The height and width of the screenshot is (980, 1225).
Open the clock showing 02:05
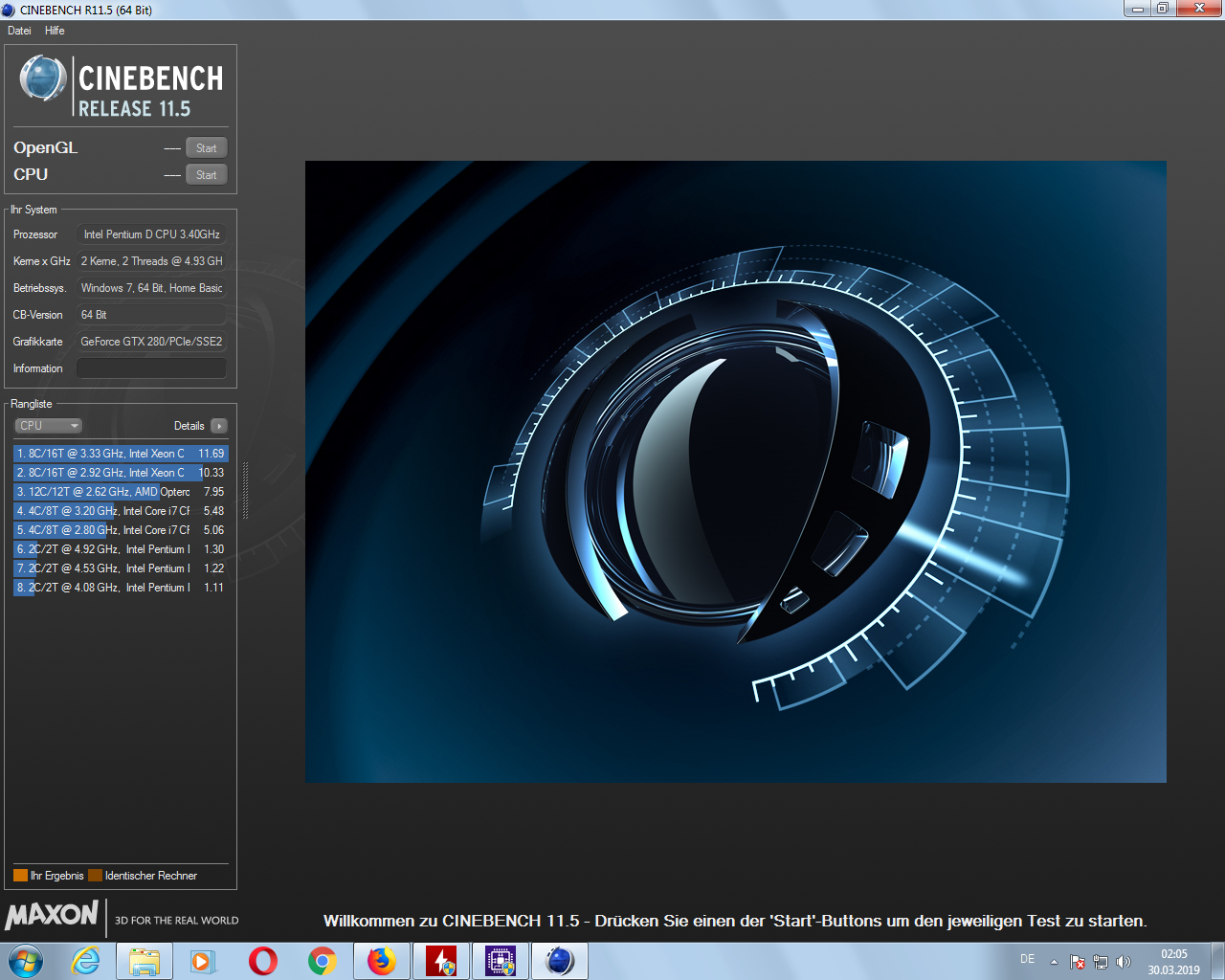pos(1173,962)
